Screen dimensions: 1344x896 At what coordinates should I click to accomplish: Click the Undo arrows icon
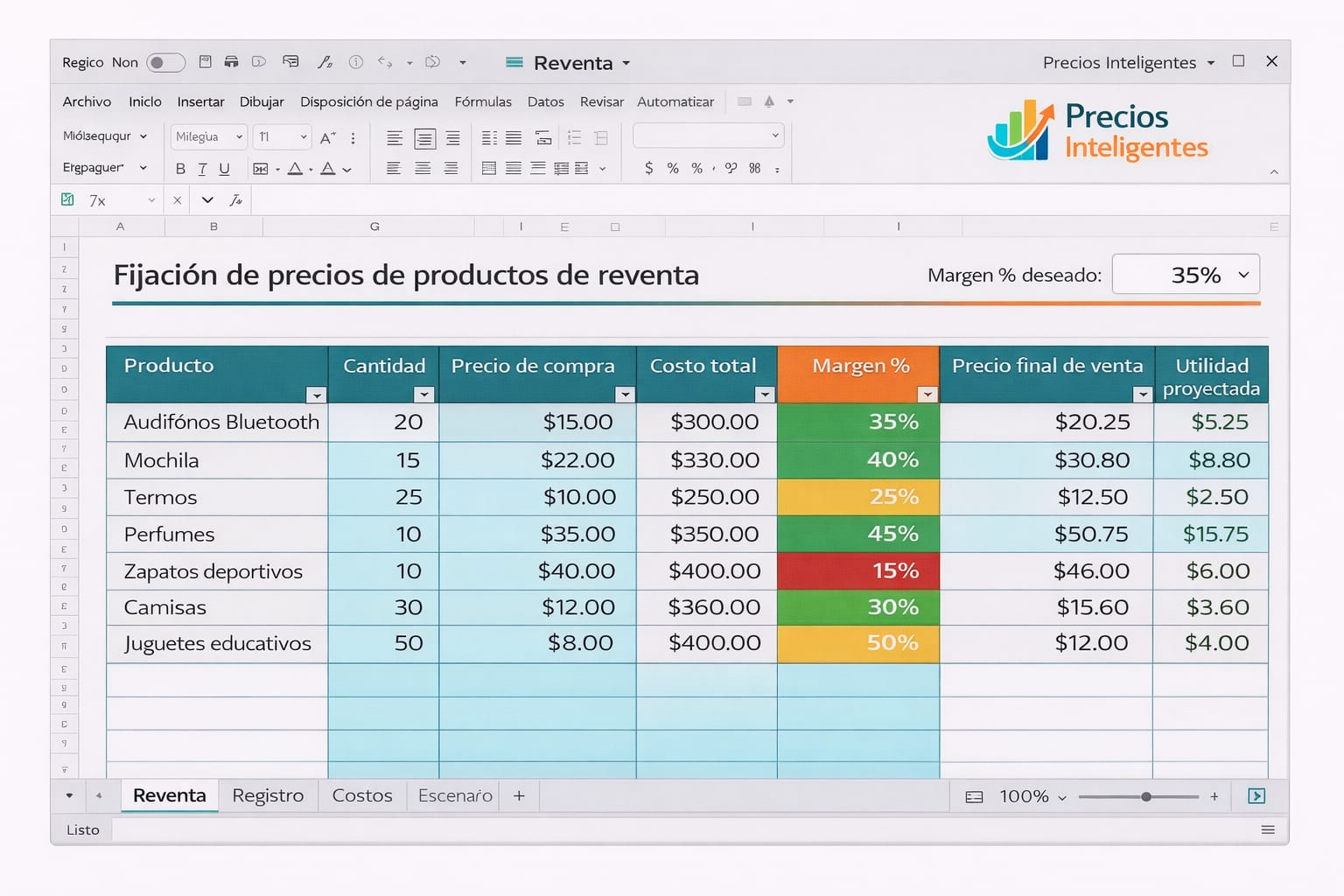(x=385, y=62)
